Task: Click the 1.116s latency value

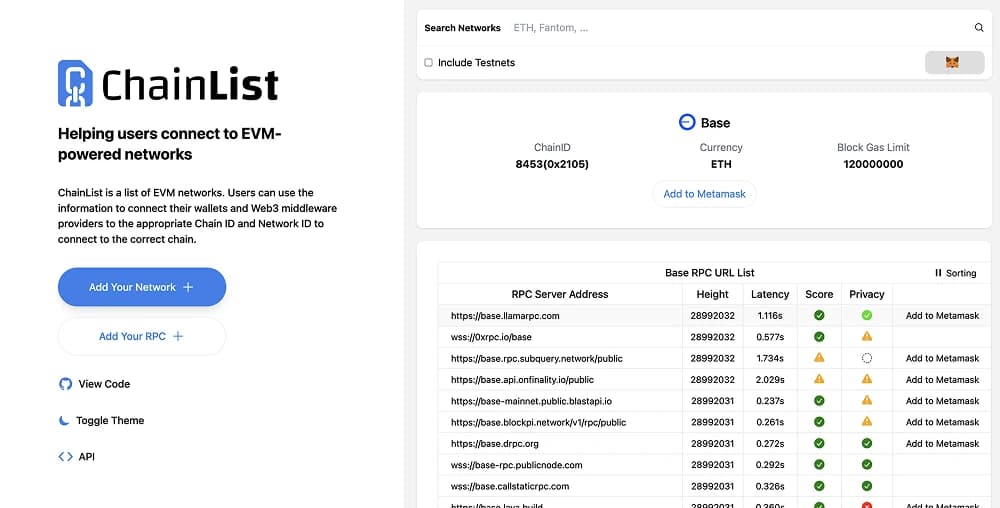Action: pyautogui.click(x=770, y=316)
